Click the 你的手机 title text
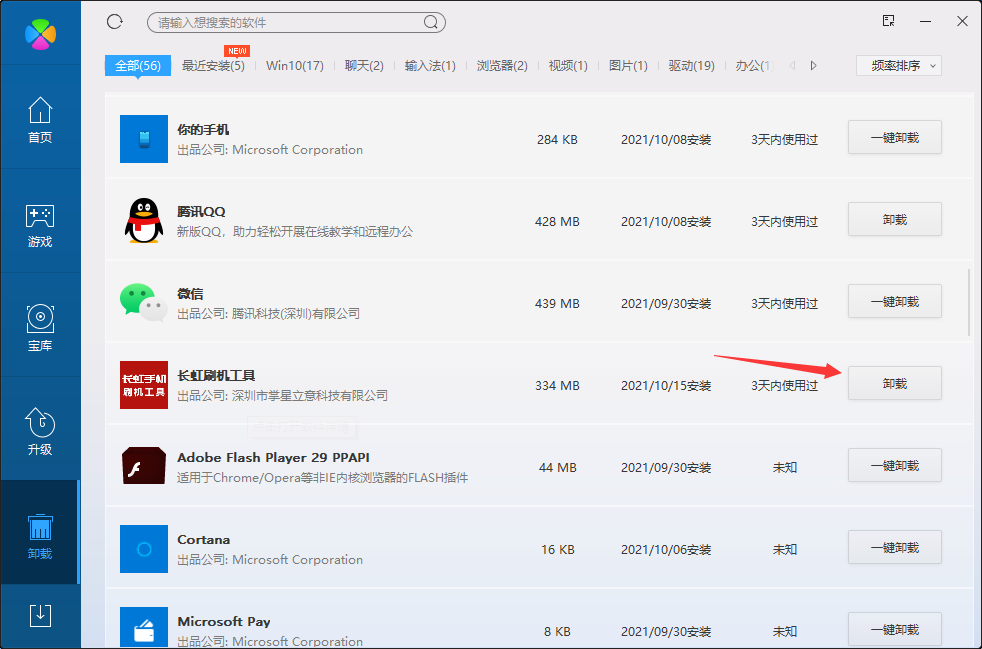 [203, 130]
